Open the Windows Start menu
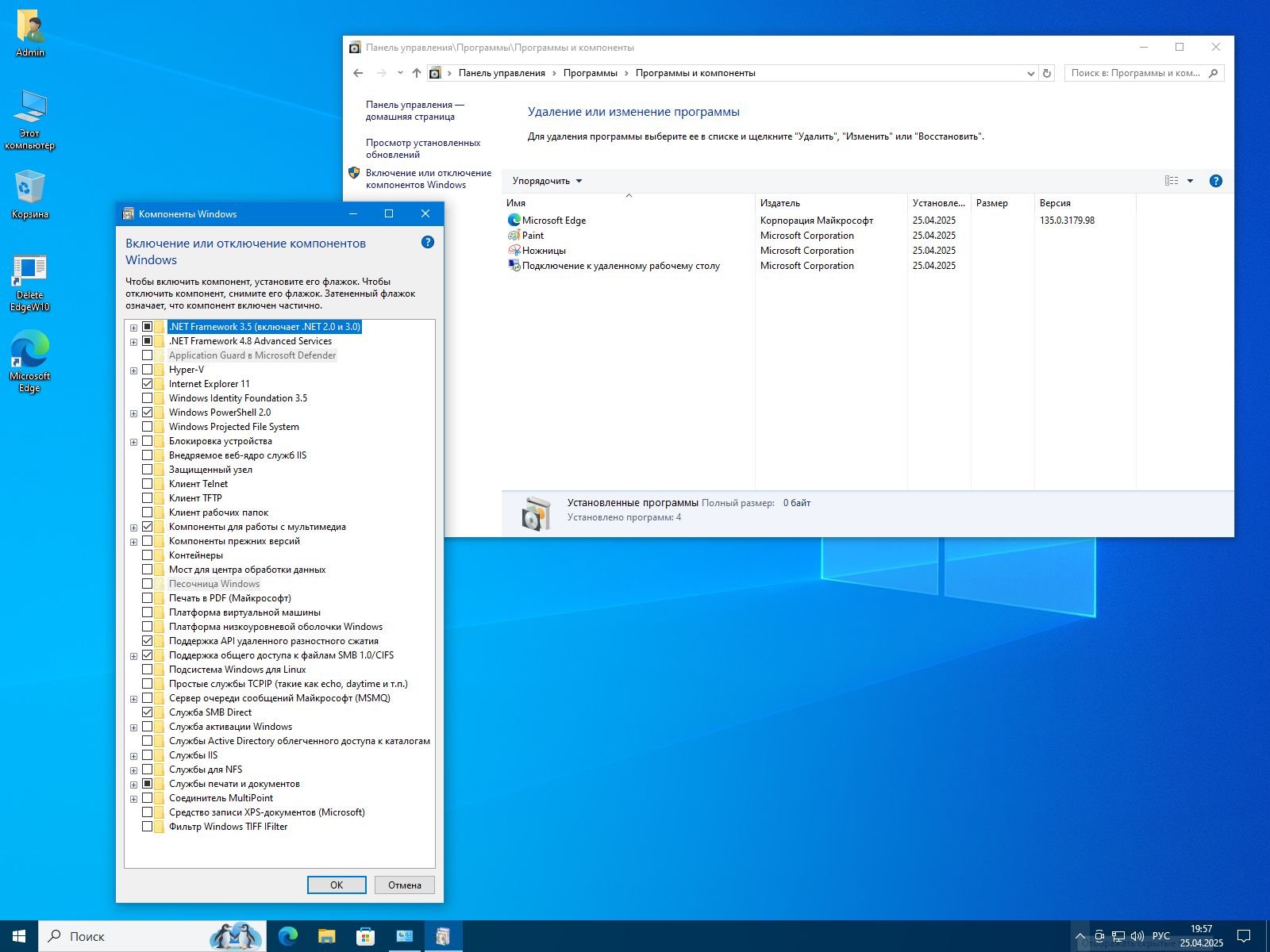 [19, 936]
